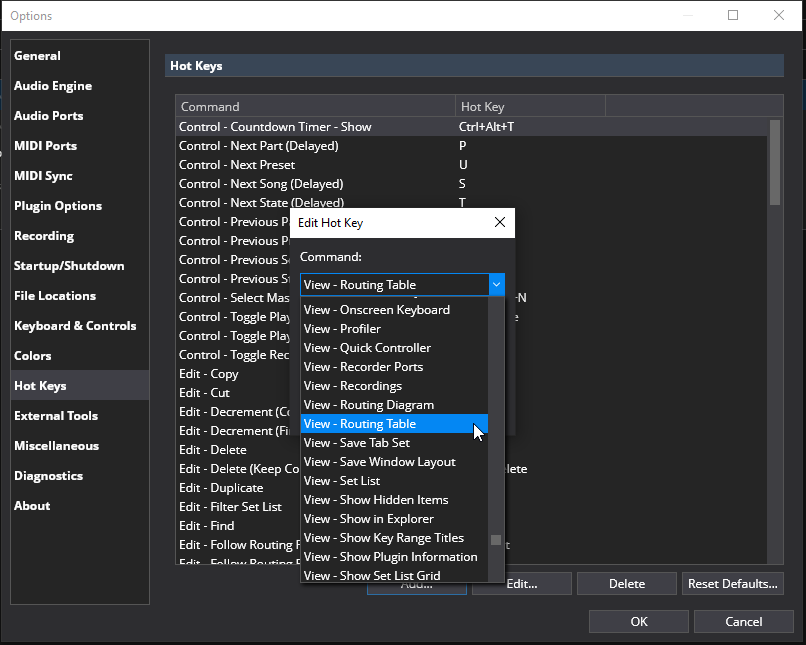Select View - Routing Diagram from list
This screenshot has height=645, width=806.
[369, 405]
